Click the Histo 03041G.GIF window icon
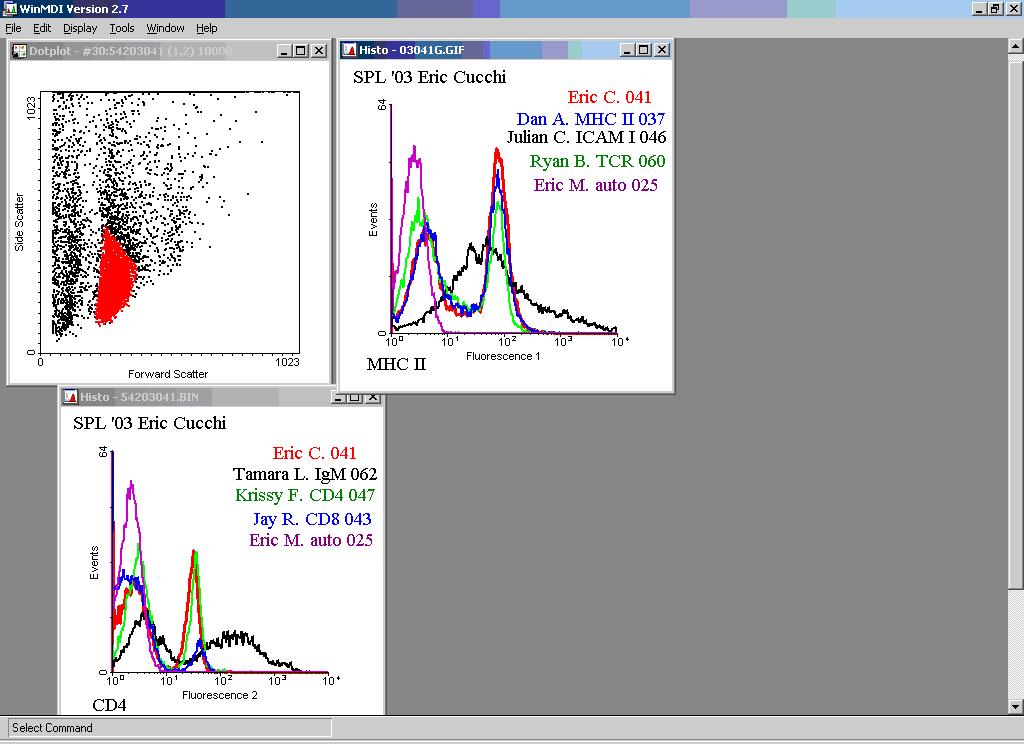This screenshot has height=744, width=1024. coord(350,50)
